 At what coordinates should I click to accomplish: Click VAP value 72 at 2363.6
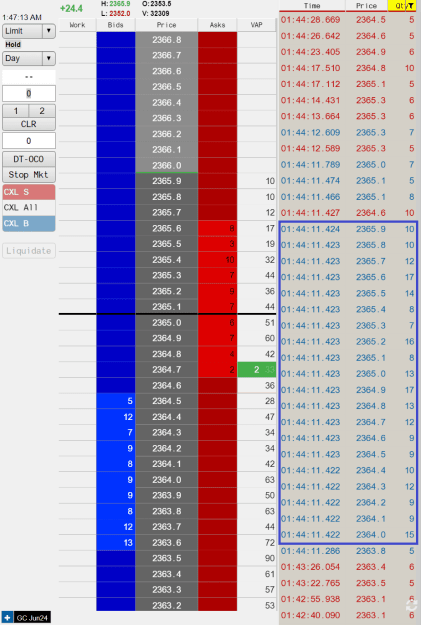(270, 542)
